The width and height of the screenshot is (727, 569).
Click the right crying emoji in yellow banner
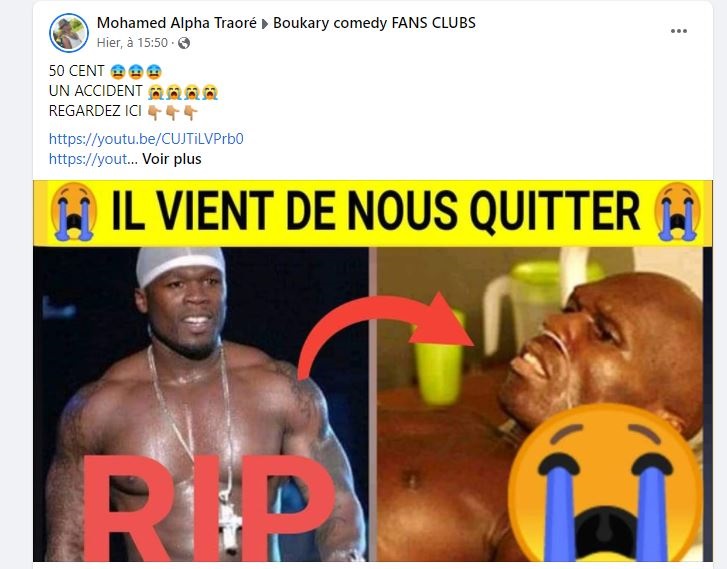pyautogui.click(x=677, y=212)
